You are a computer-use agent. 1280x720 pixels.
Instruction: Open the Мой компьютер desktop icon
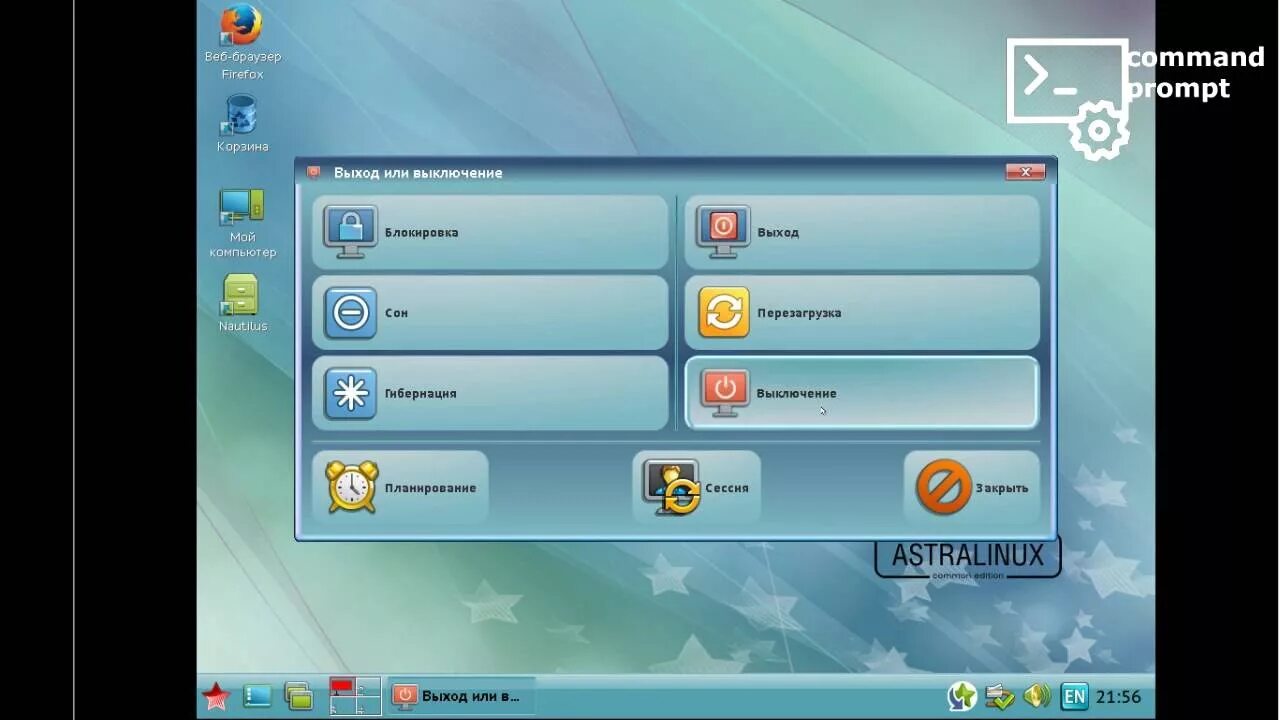coord(242,223)
